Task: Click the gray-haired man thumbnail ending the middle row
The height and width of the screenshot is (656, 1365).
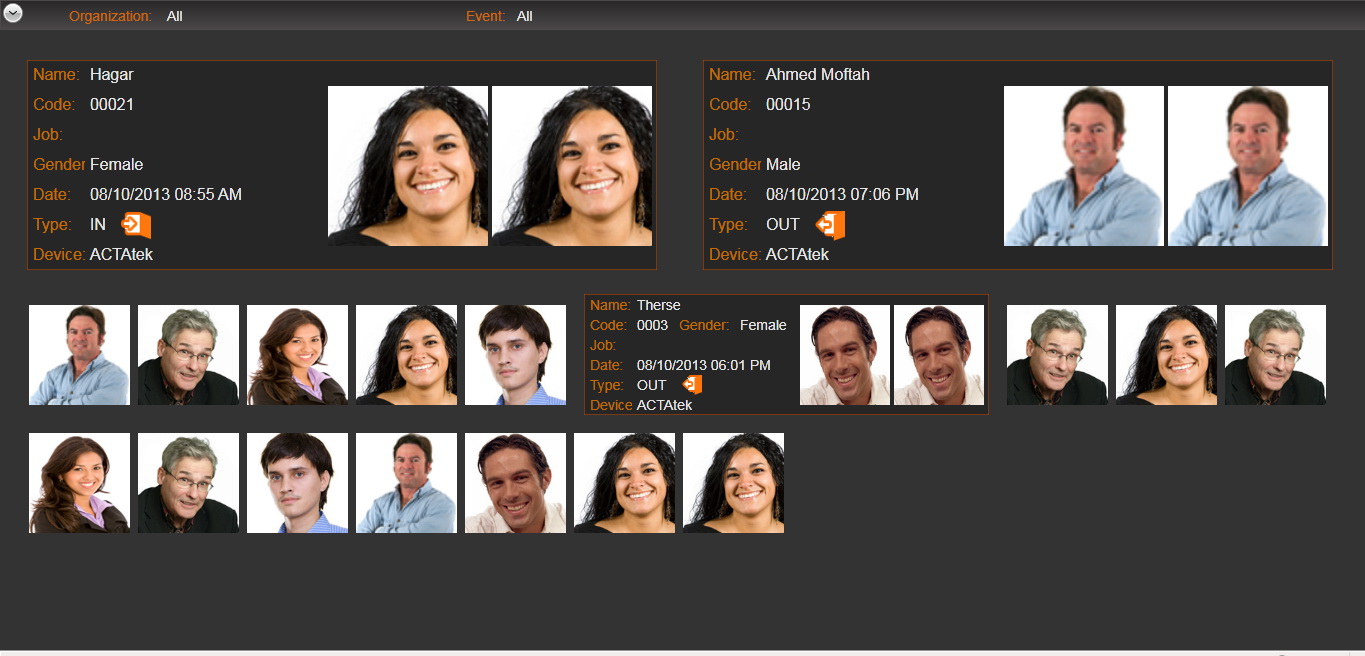Action: coord(1275,355)
